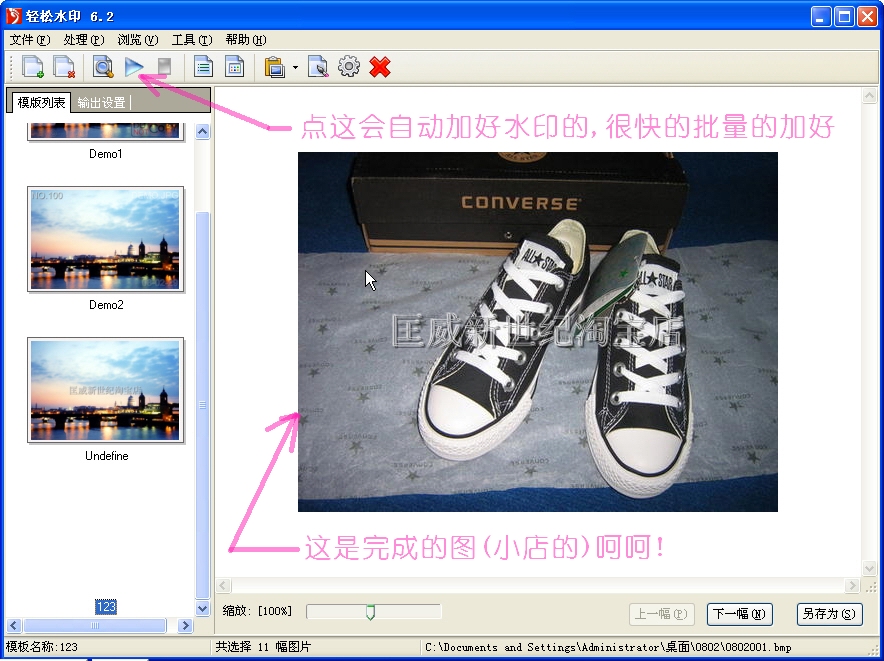Click the gray stop processing icon
The width and height of the screenshot is (884, 661).
point(164,67)
